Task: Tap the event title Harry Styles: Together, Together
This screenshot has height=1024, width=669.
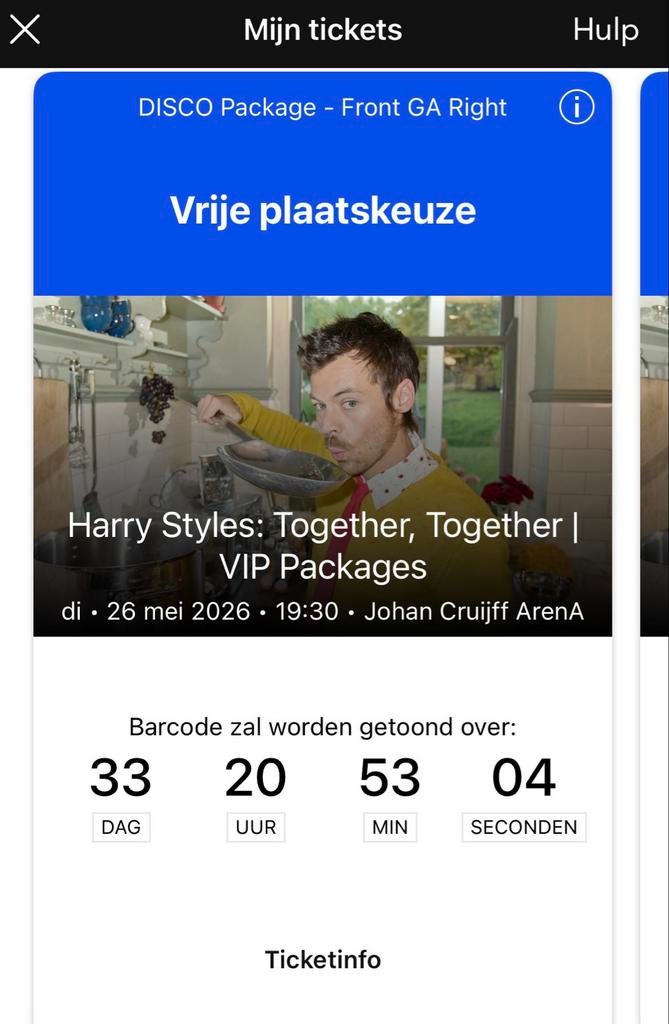Action: click(x=322, y=545)
